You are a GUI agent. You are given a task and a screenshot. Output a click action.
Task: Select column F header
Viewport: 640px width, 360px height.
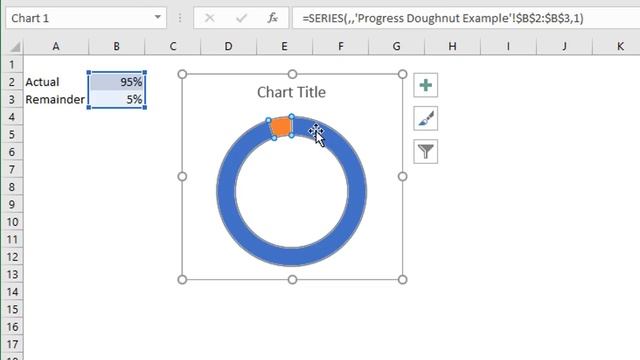[x=340, y=47]
